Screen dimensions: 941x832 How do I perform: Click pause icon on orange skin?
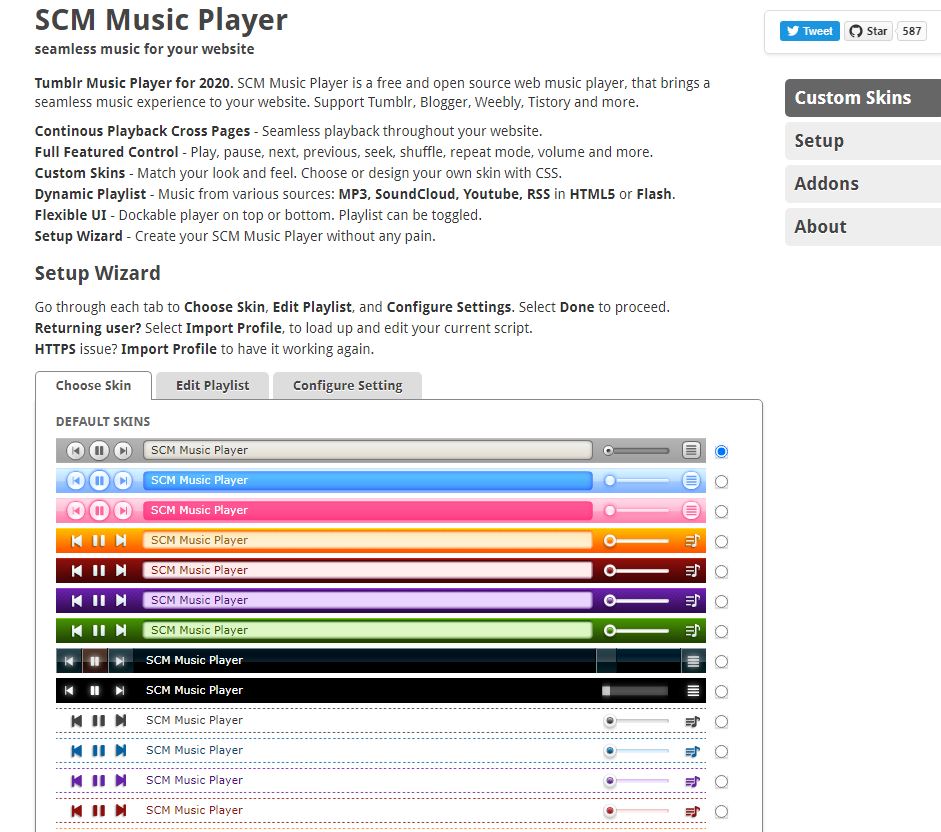pos(98,540)
